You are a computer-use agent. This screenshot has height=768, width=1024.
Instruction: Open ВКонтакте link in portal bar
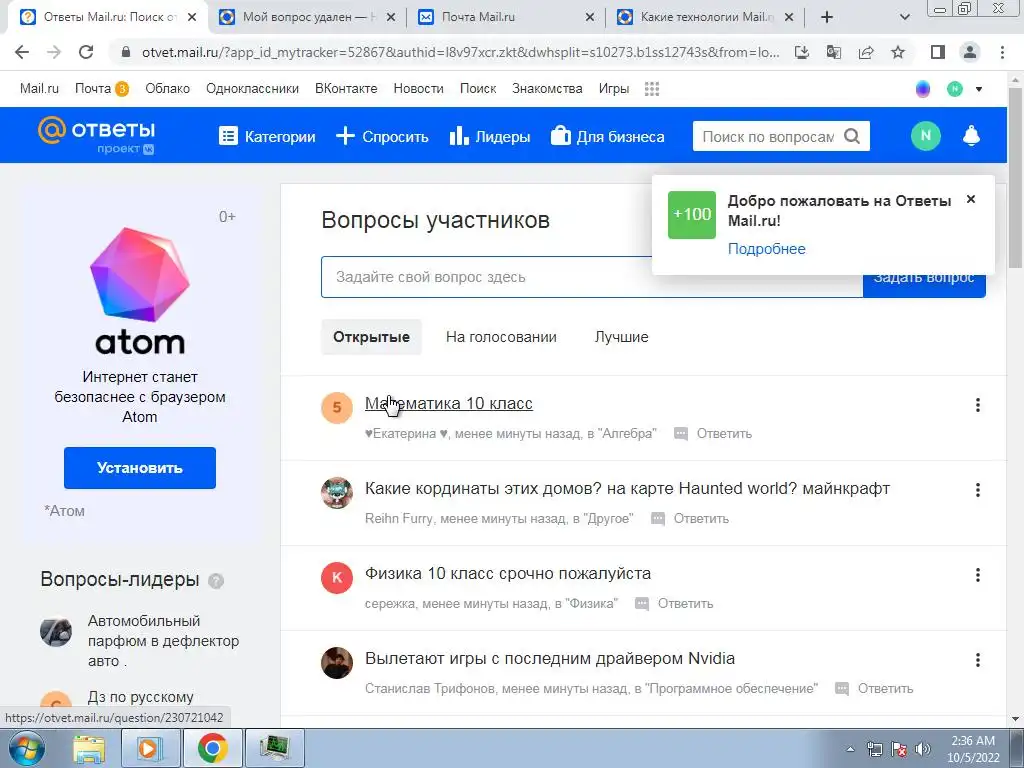pos(346,89)
